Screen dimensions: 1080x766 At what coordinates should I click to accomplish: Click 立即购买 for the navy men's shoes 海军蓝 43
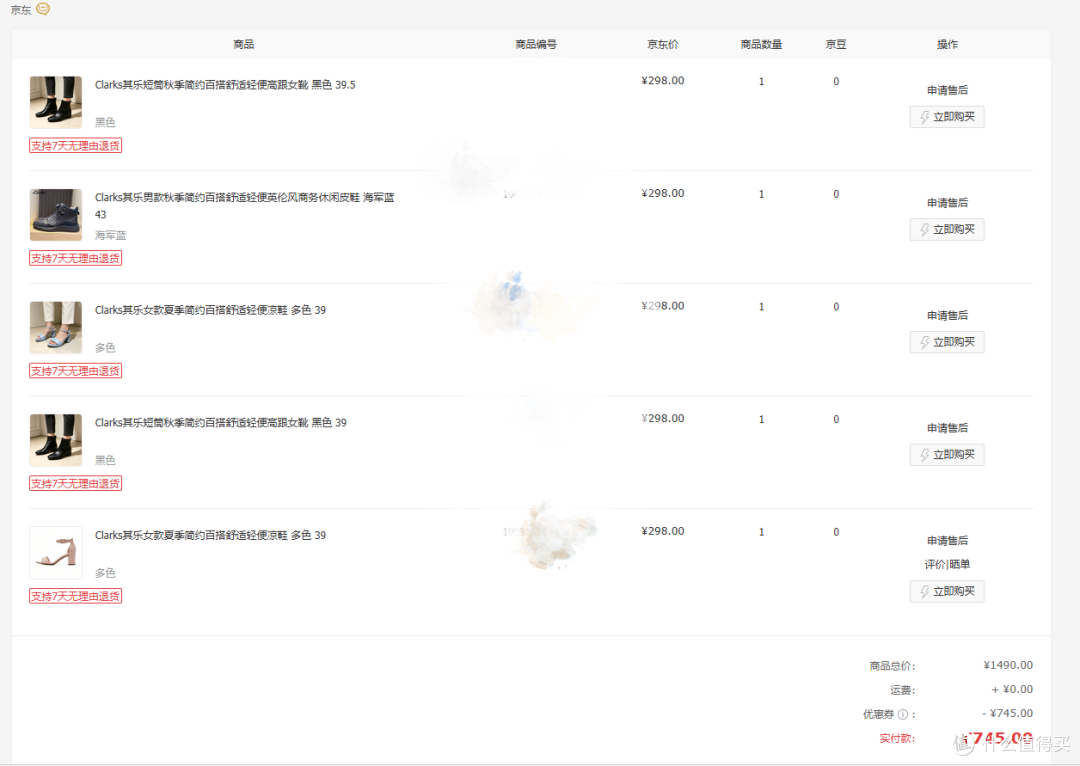[946, 229]
